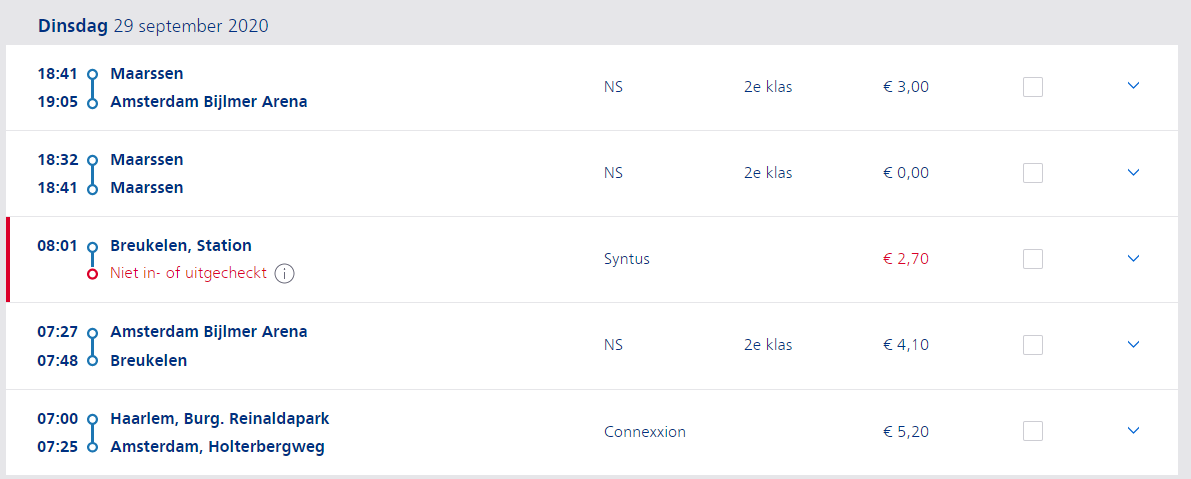The width and height of the screenshot is (1191, 479).
Task: Expand the 18:32 Maarssen €0,00 row
Action: pyautogui.click(x=1134, y=172)
